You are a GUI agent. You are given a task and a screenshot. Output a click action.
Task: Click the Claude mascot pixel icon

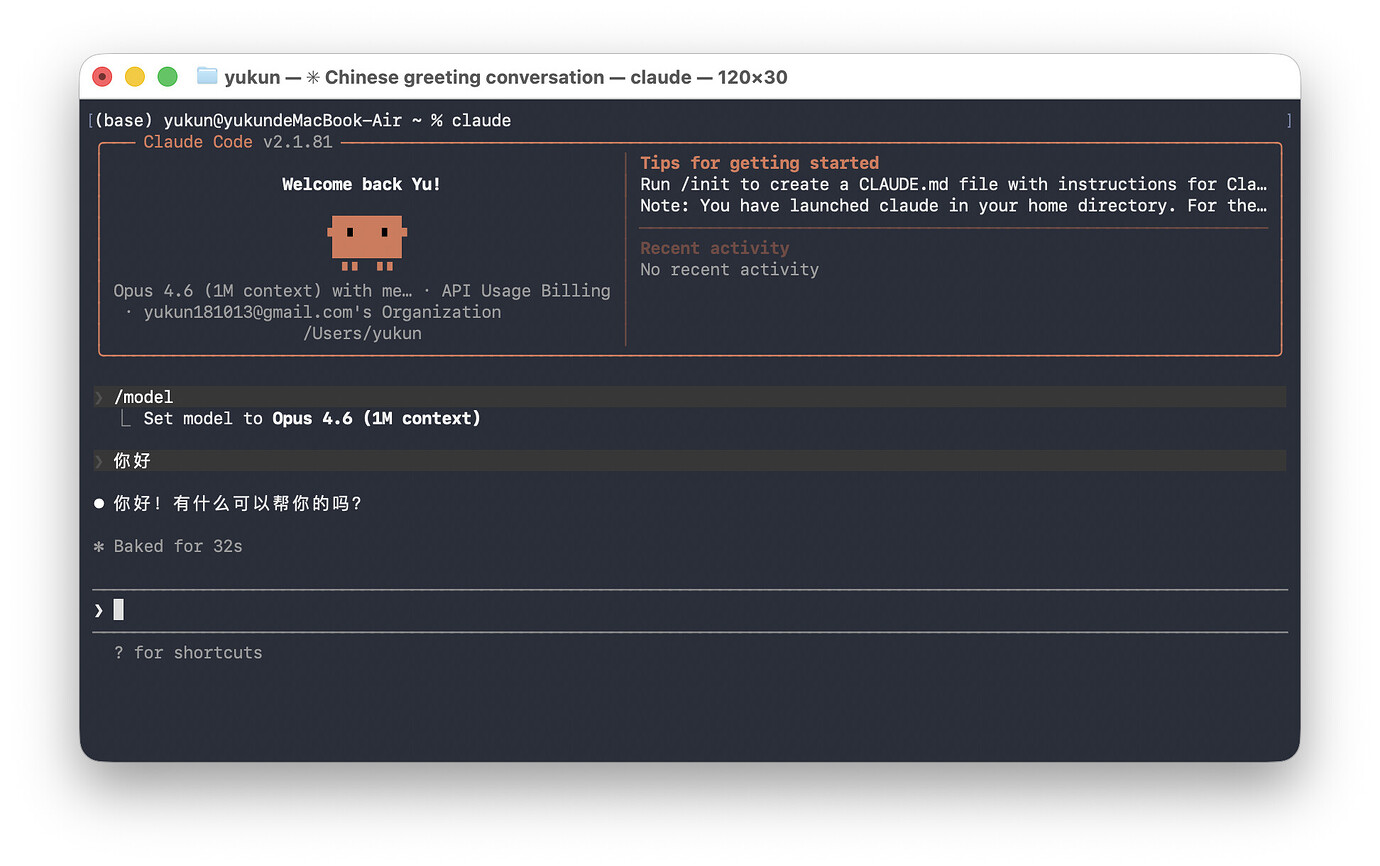click(x=367, y=242)
